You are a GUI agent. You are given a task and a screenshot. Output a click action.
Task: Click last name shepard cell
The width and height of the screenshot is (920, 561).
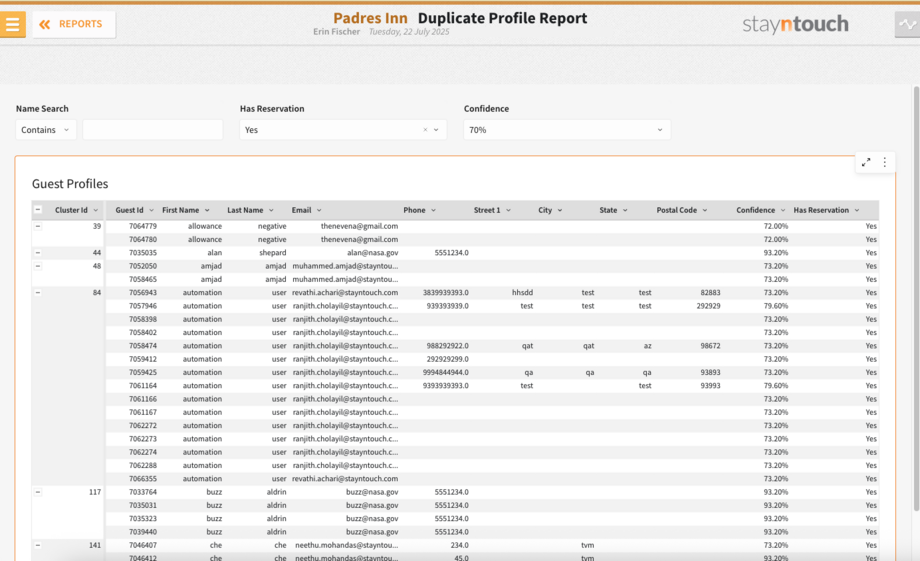[273, 253]
